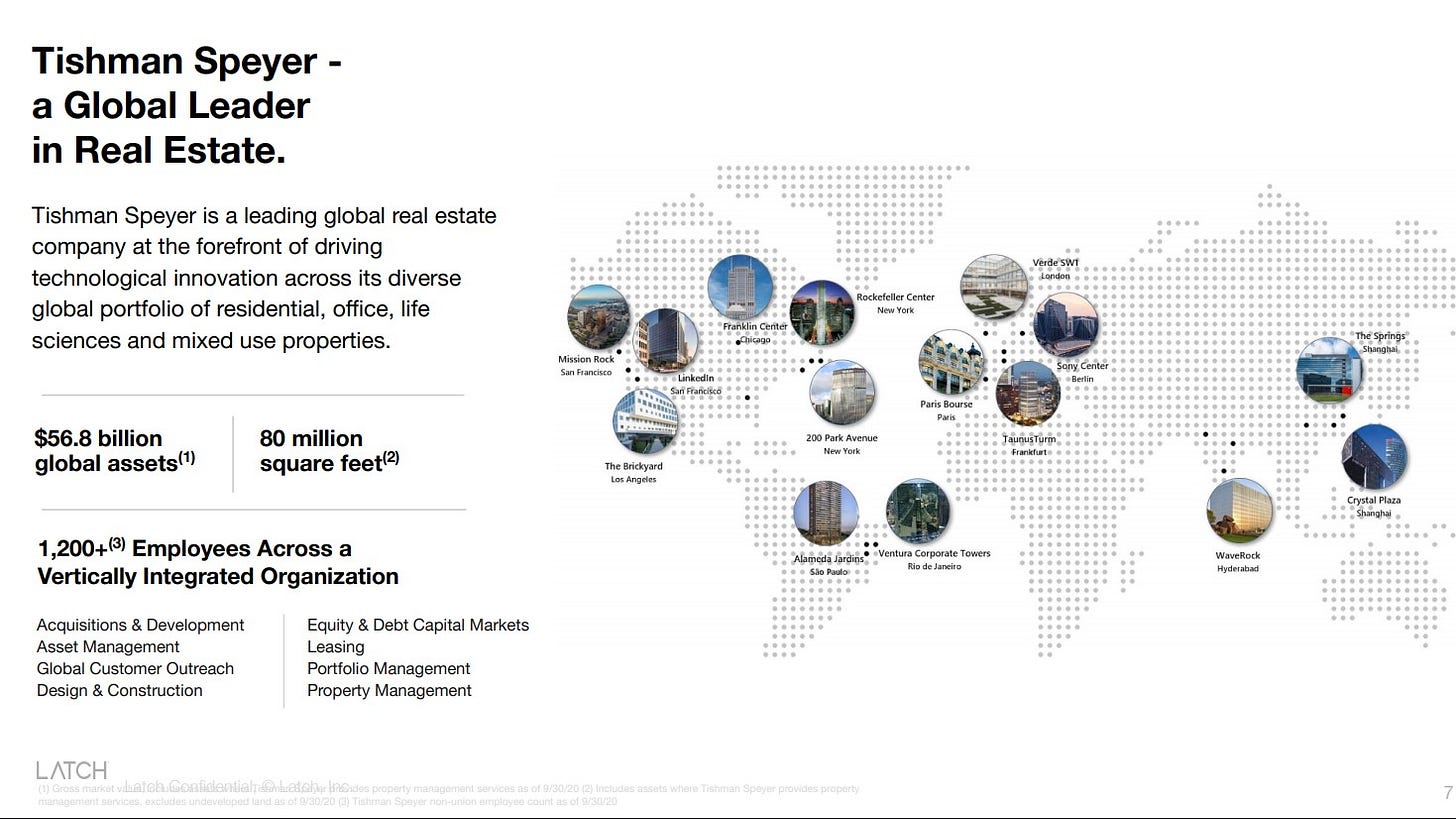Click The Springs Shanghai photo
Screen dimensions: 1456x819
coord(1329,371)
